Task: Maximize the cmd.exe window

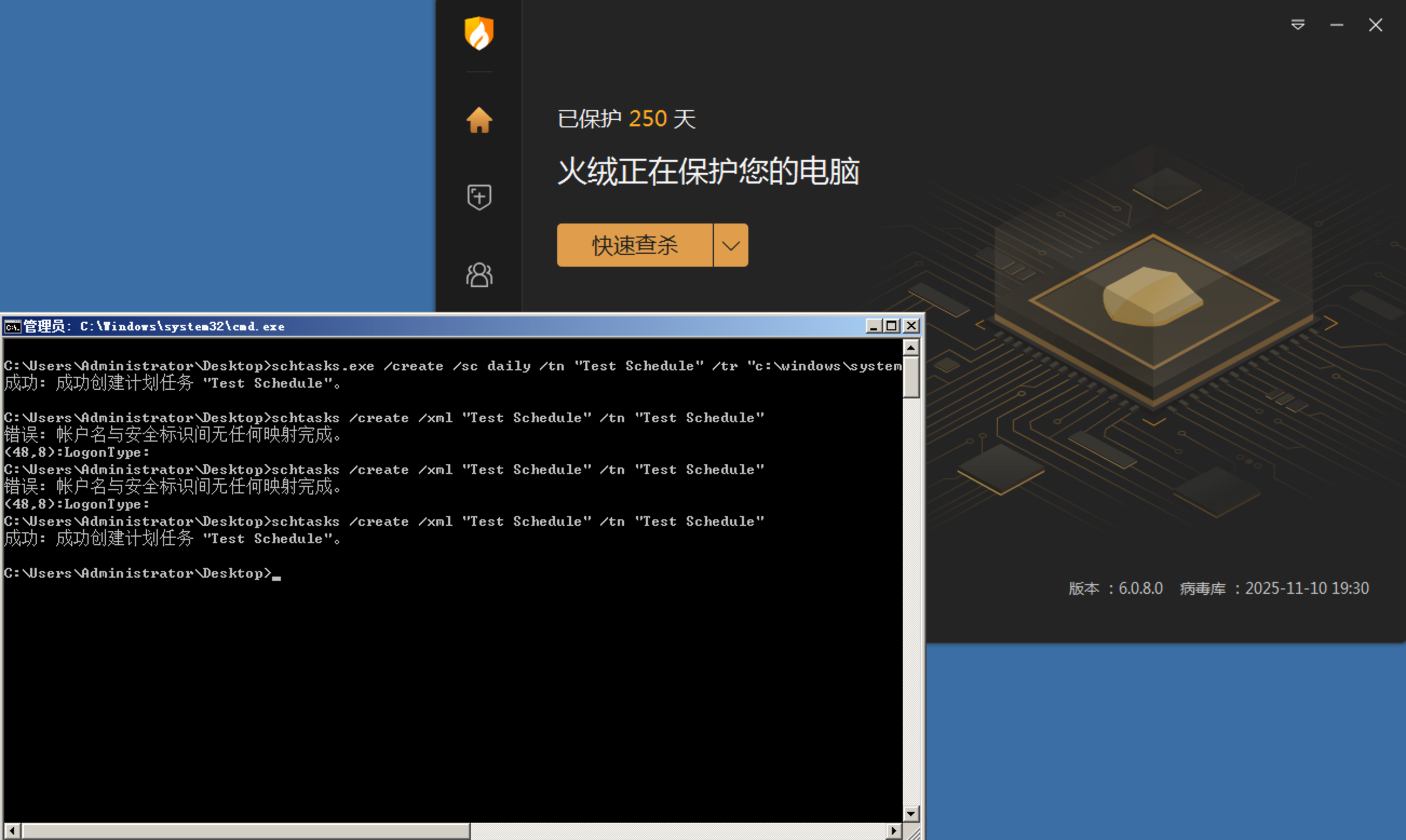Action: tap(892, 326)
